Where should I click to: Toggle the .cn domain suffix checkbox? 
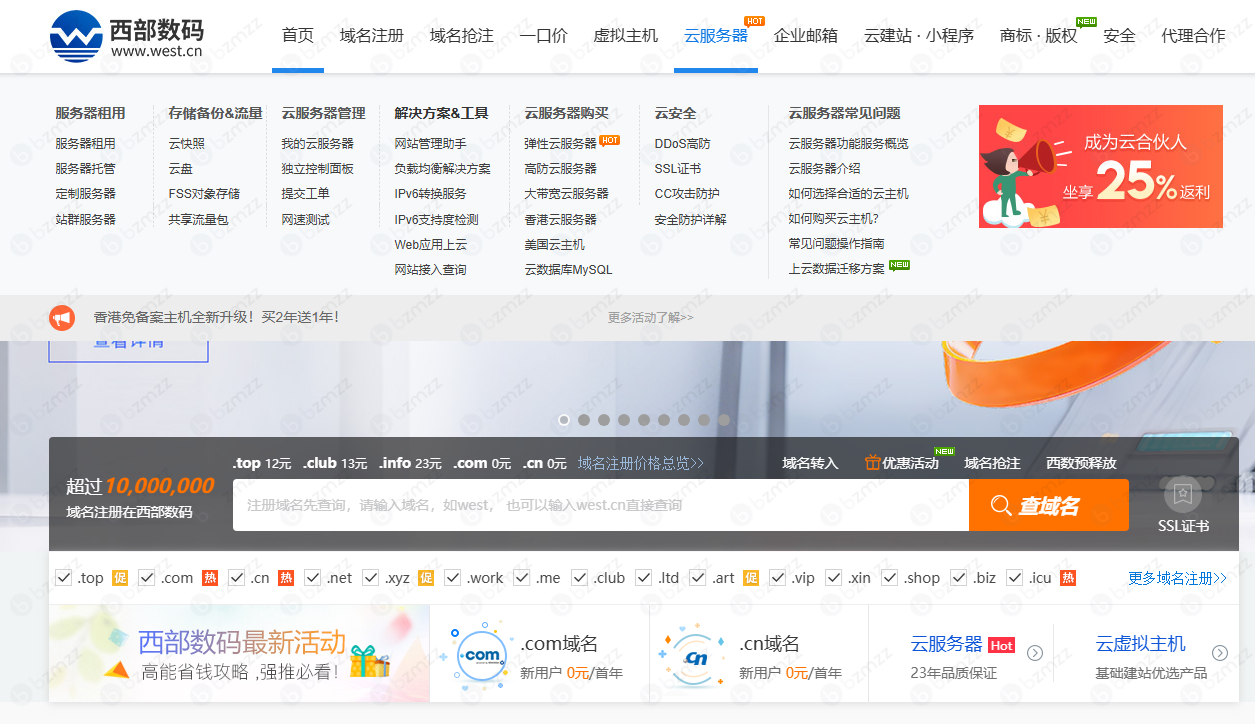tap(236, 578)
